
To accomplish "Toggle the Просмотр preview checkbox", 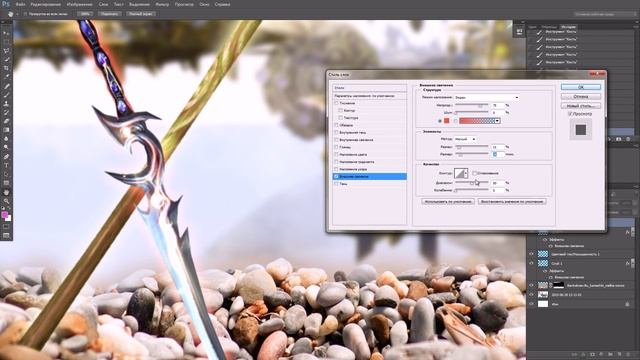I will coord(570,114).
